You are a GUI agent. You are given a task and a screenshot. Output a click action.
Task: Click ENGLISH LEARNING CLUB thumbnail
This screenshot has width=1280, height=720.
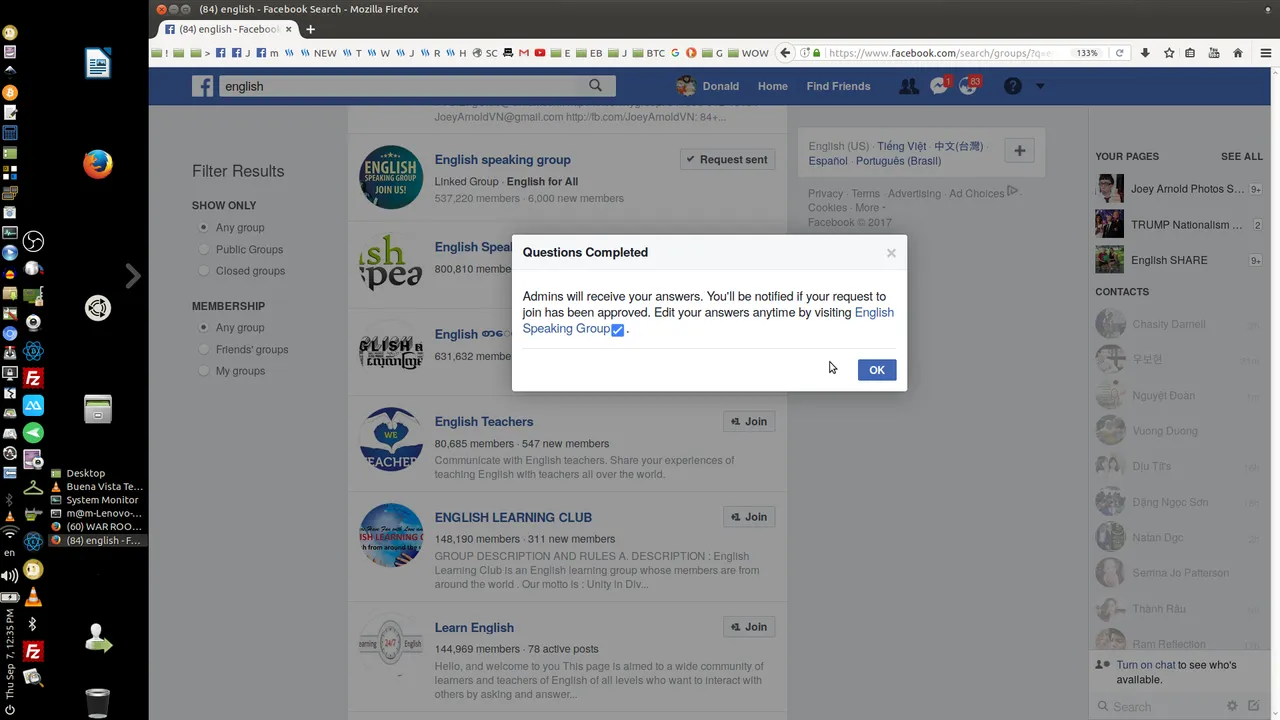pos(391,535)
